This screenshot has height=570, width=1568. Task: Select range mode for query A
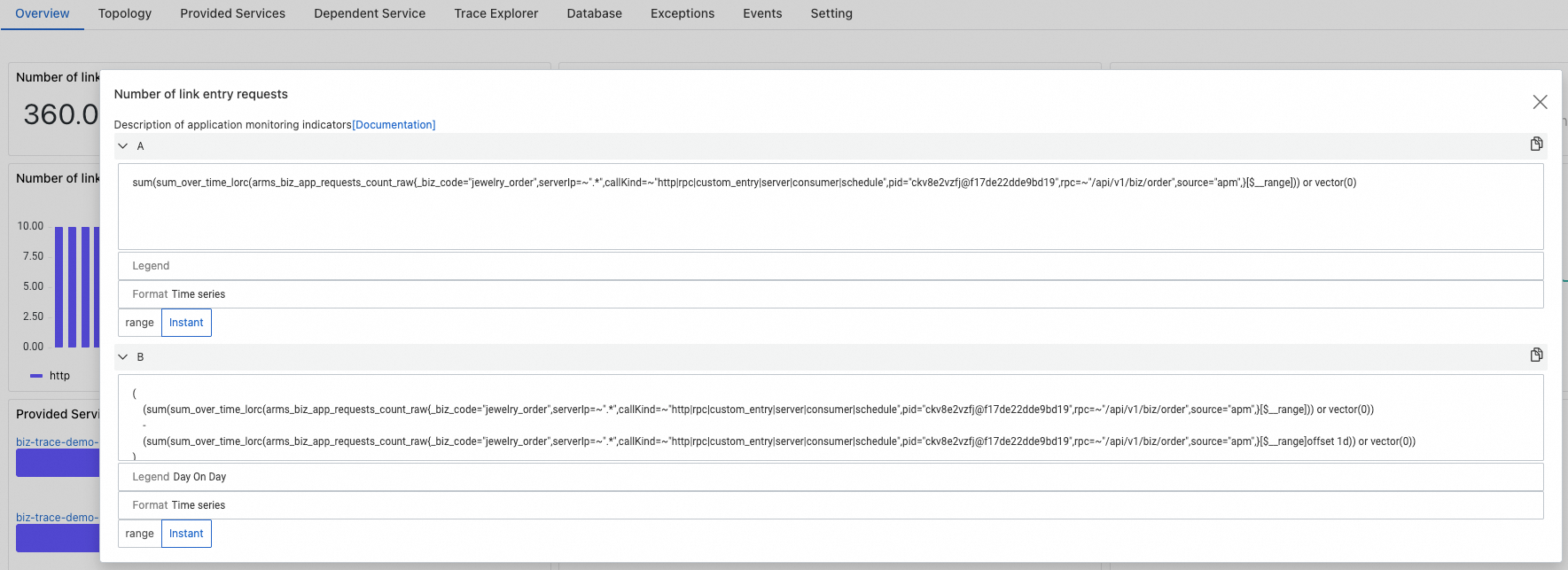[x=139, y=323]
